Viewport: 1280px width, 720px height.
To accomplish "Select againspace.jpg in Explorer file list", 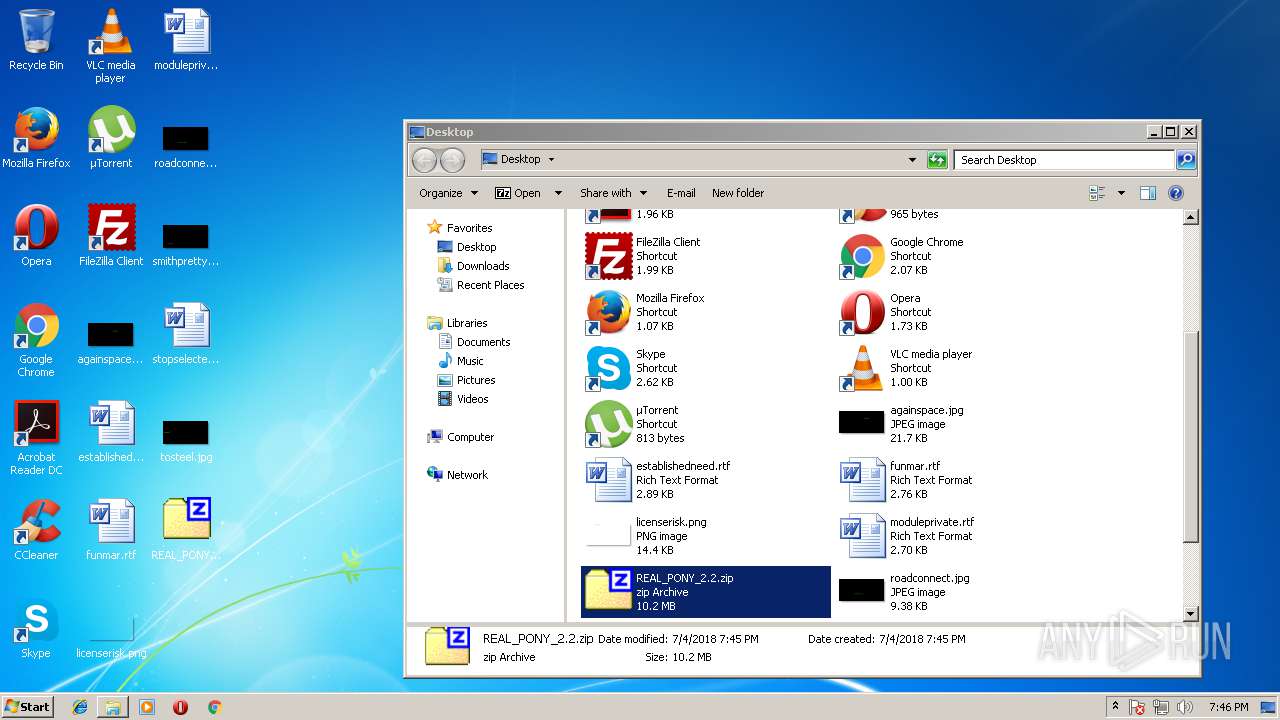I will [x=960, y=424].
